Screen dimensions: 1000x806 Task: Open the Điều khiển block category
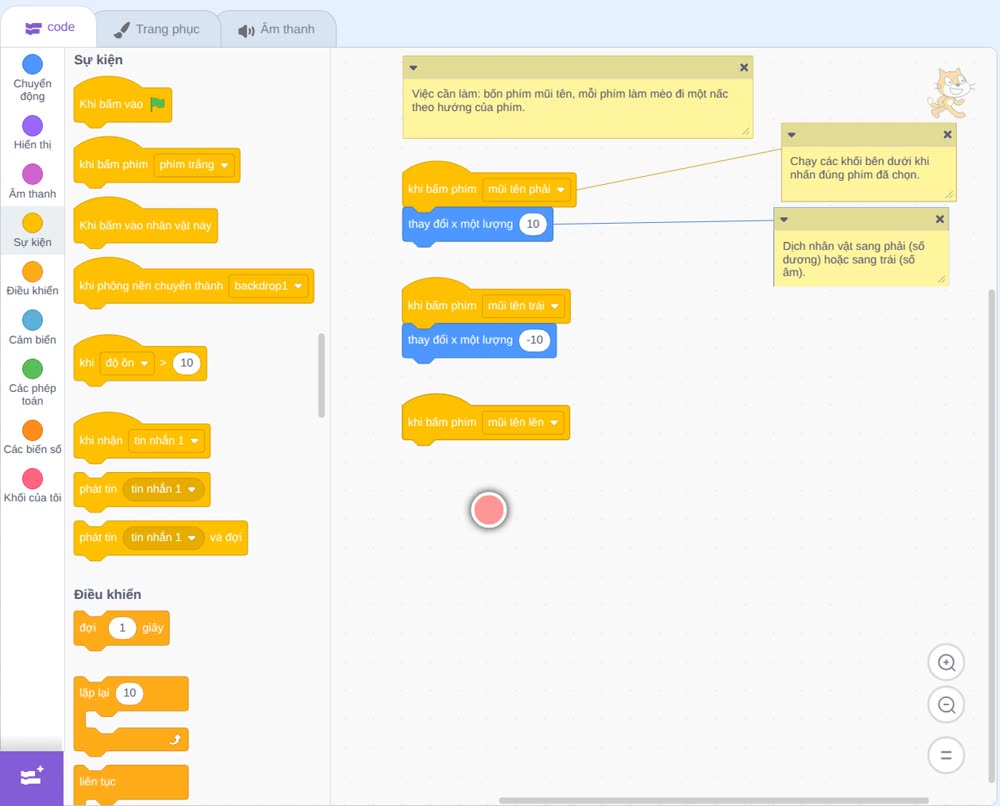click(x=33, y=279)
